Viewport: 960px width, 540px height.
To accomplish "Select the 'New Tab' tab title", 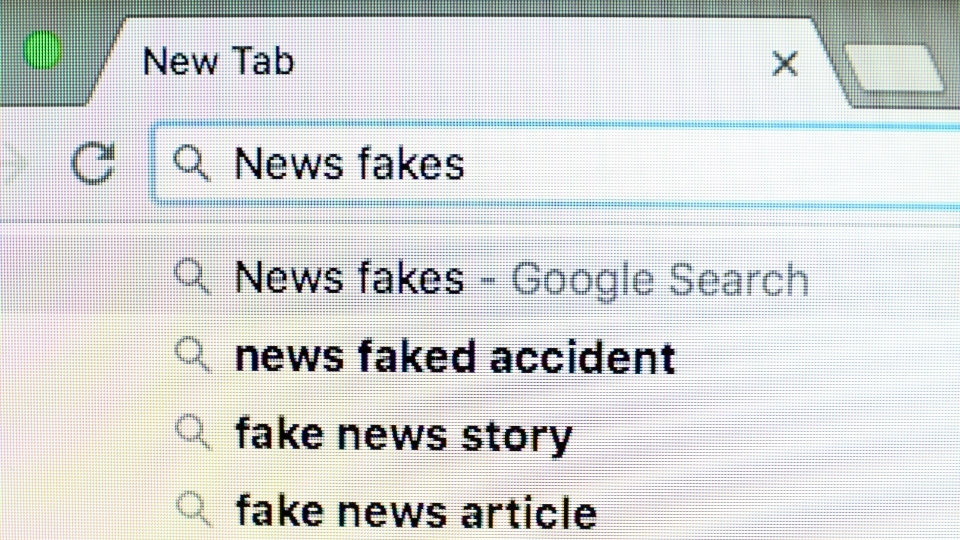I will (219, 62).
